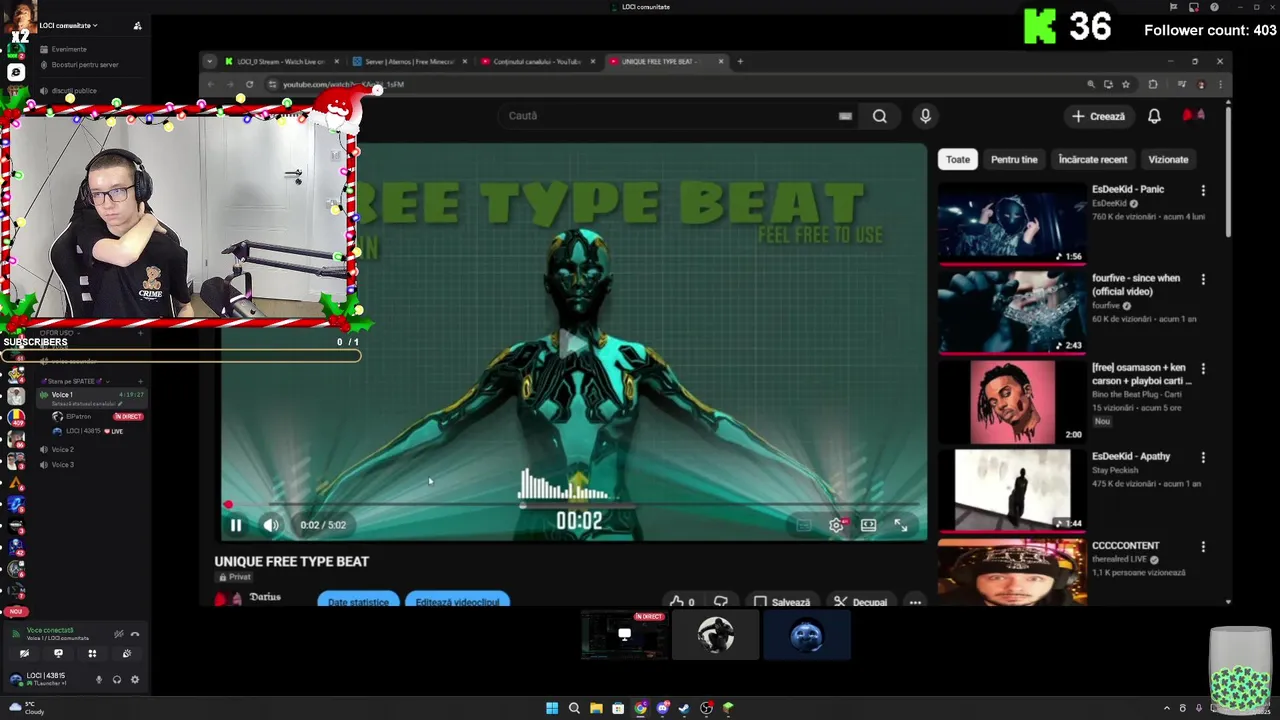Open osamason + ken carson beat thumbnail
This screenshot has width=1280, height=720.
tap(1012, 402)
